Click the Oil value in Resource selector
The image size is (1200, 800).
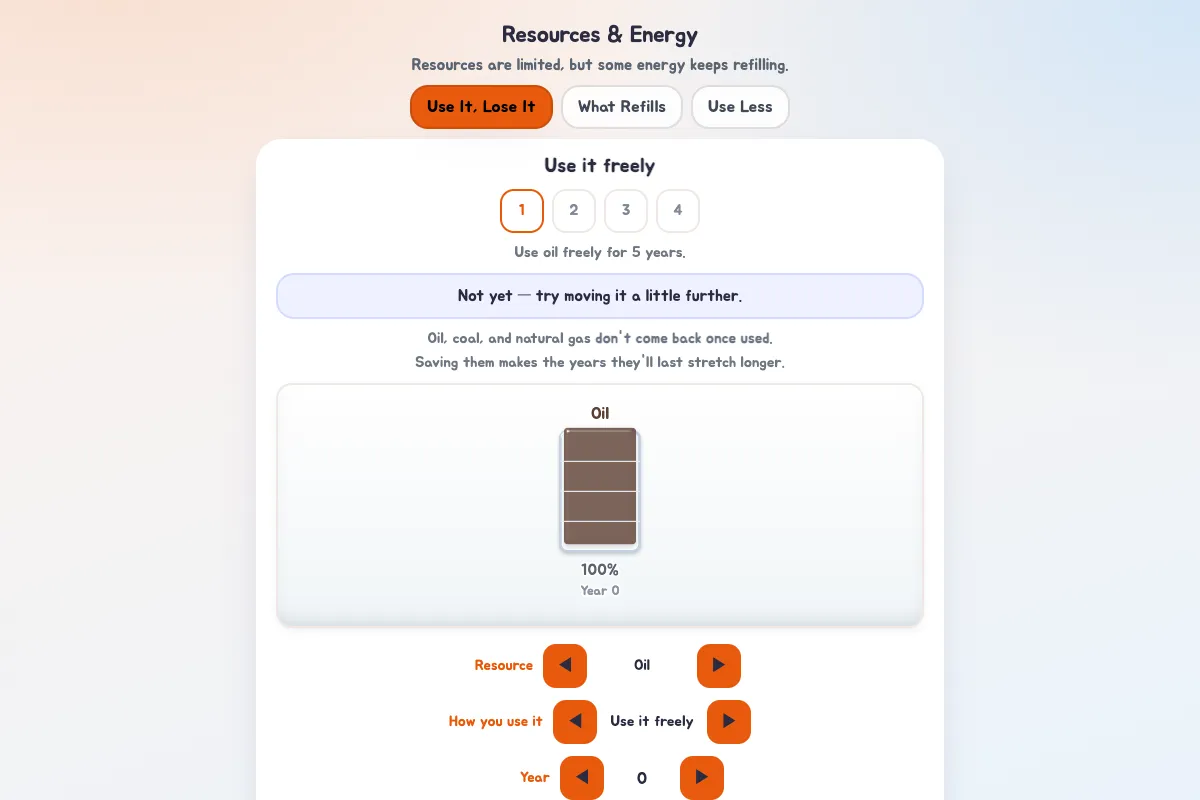pos(642,666)
